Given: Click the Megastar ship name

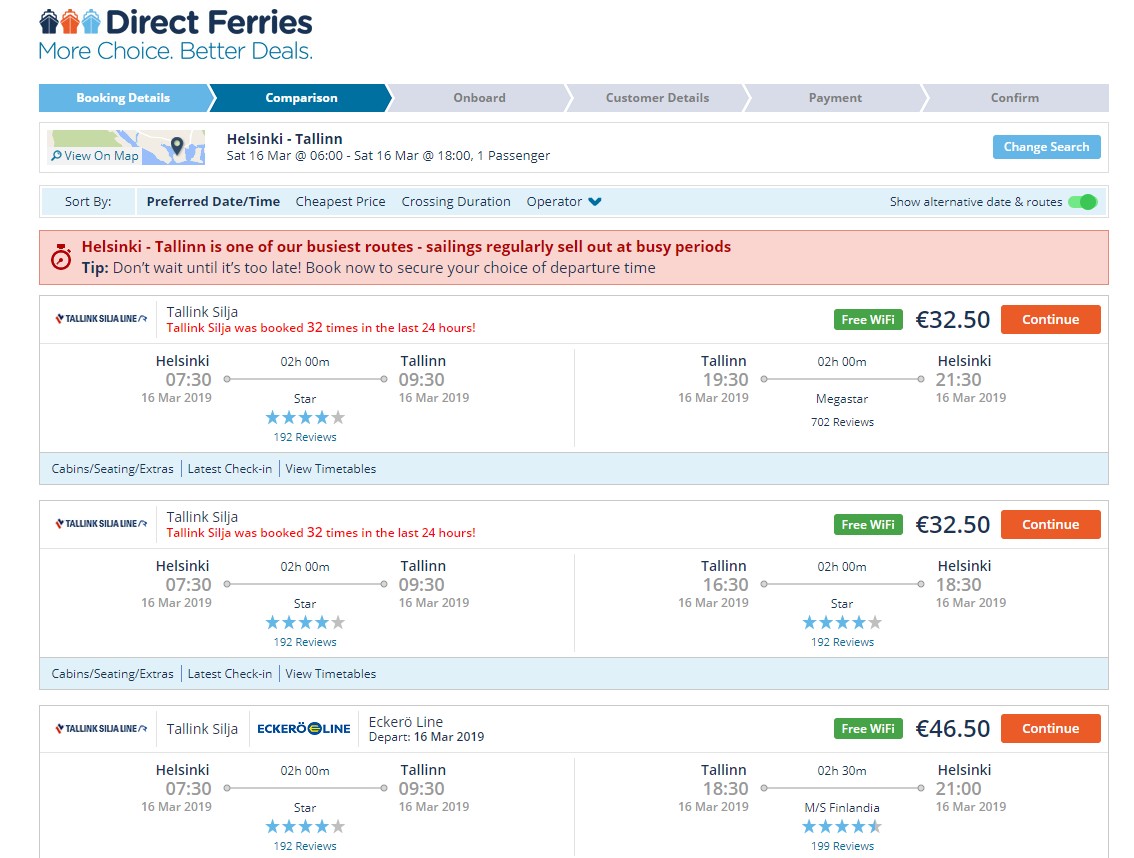Looking at the screenshot, I should click(x=842, y=399).
